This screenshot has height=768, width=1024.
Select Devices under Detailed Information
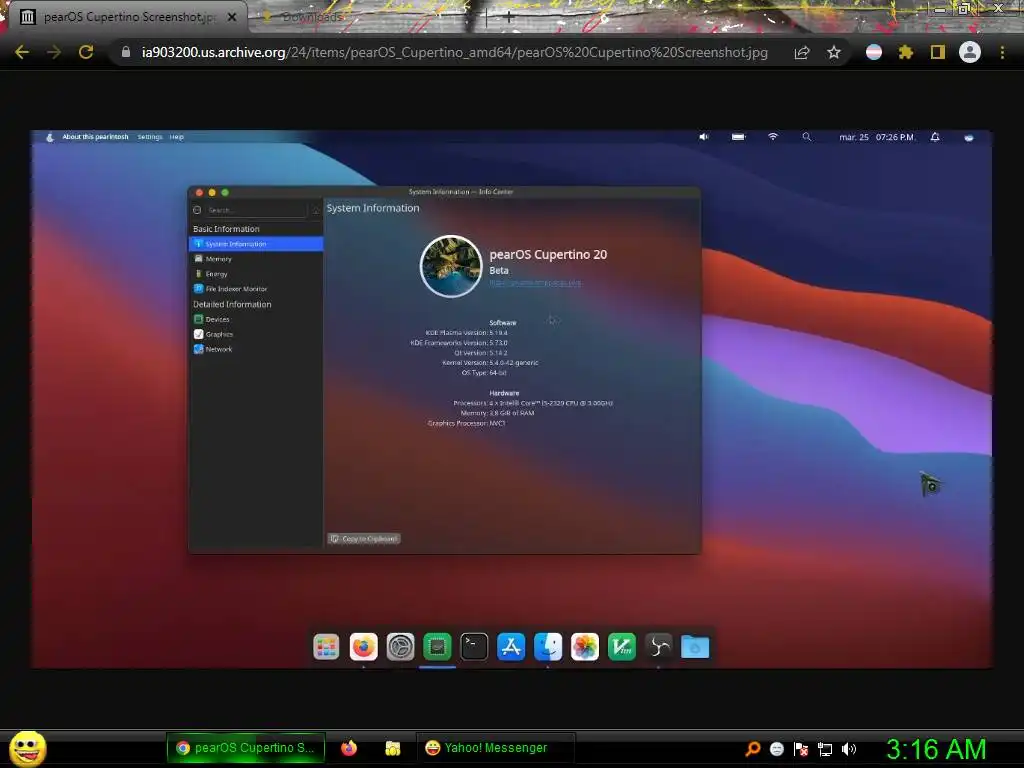(255, 319)
